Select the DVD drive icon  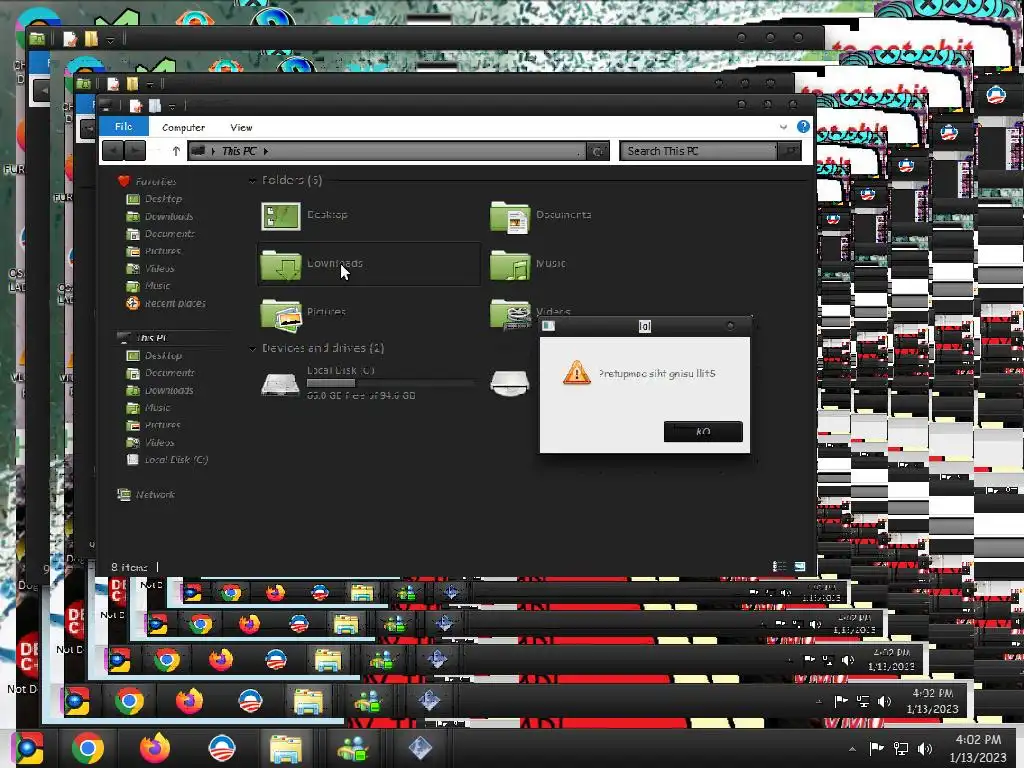[x=509, y=383]
